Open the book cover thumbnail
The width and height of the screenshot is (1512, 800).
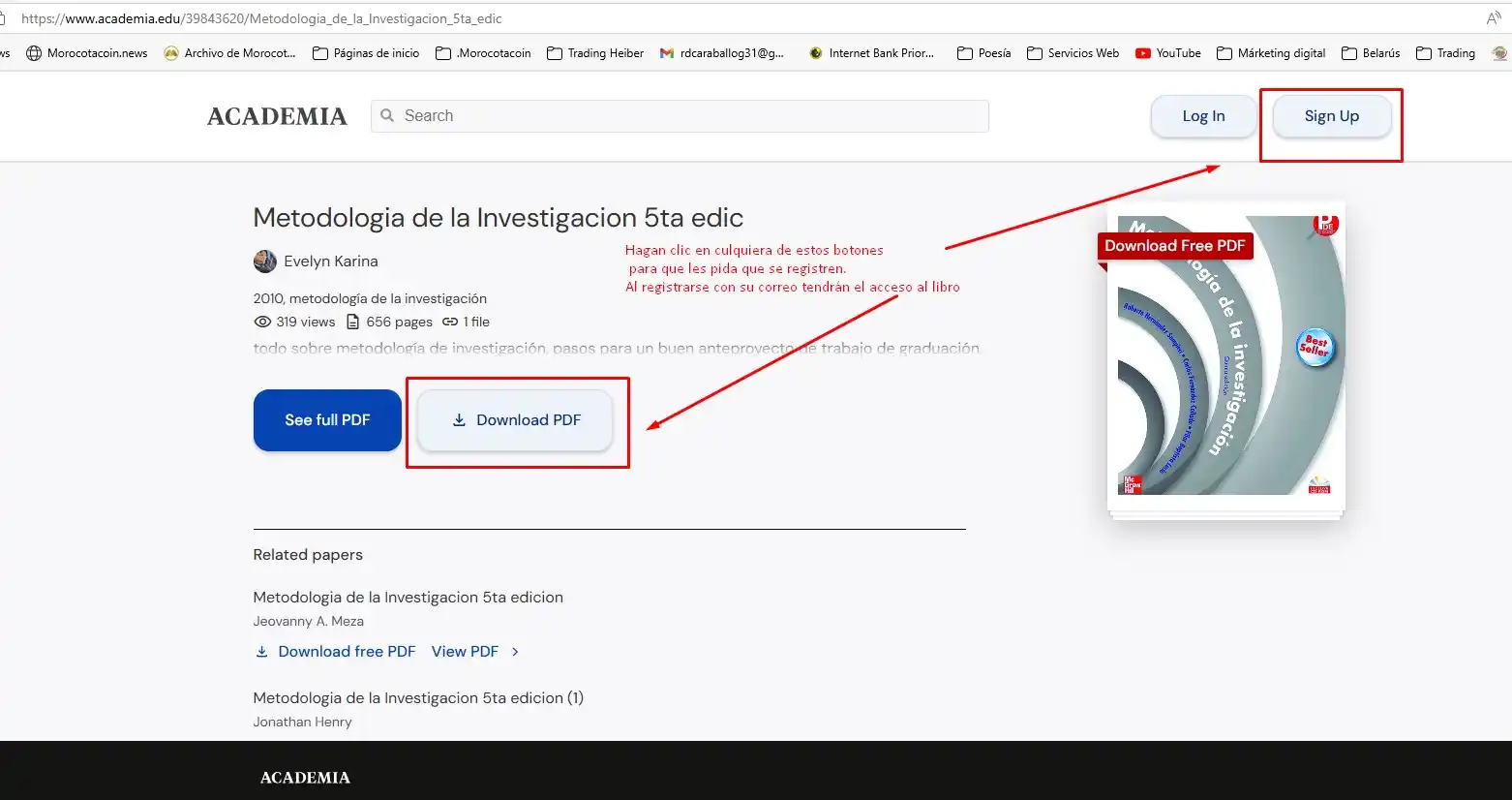pos(1227,355)
